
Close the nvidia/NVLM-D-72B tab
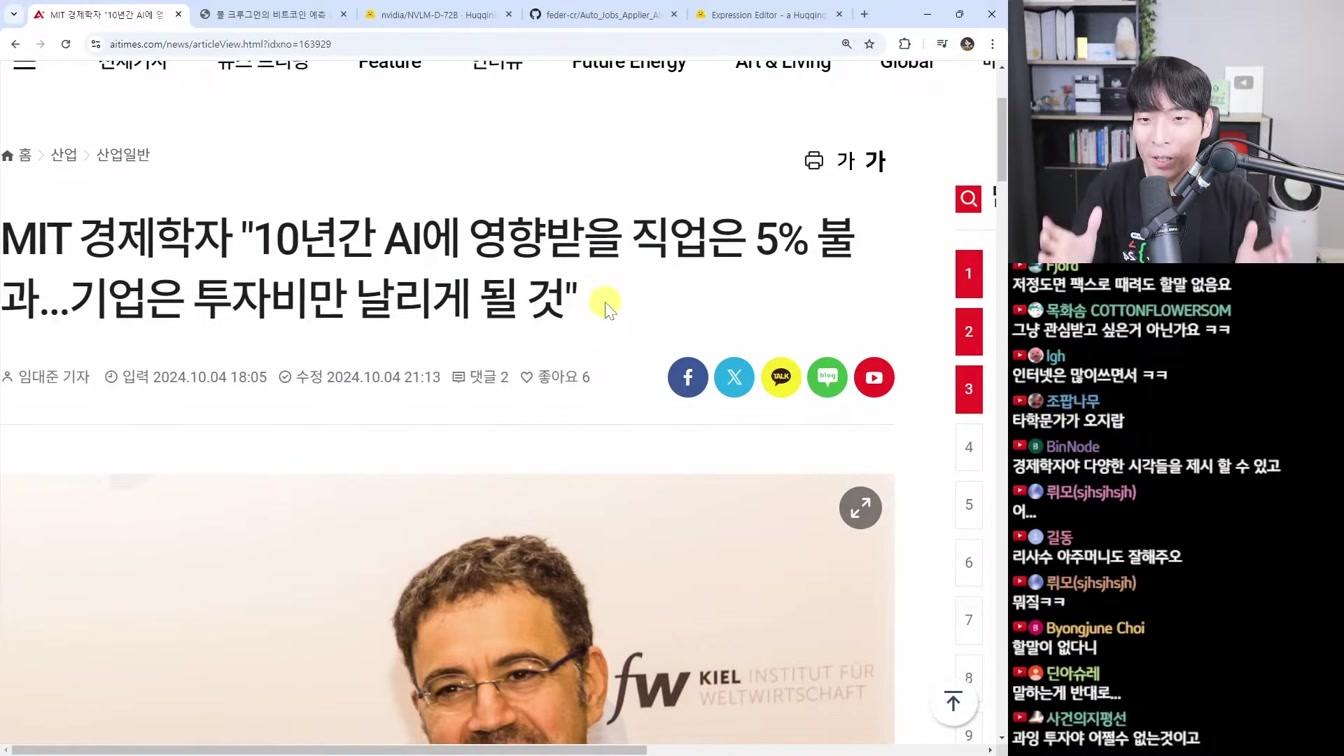click(508, 15)
